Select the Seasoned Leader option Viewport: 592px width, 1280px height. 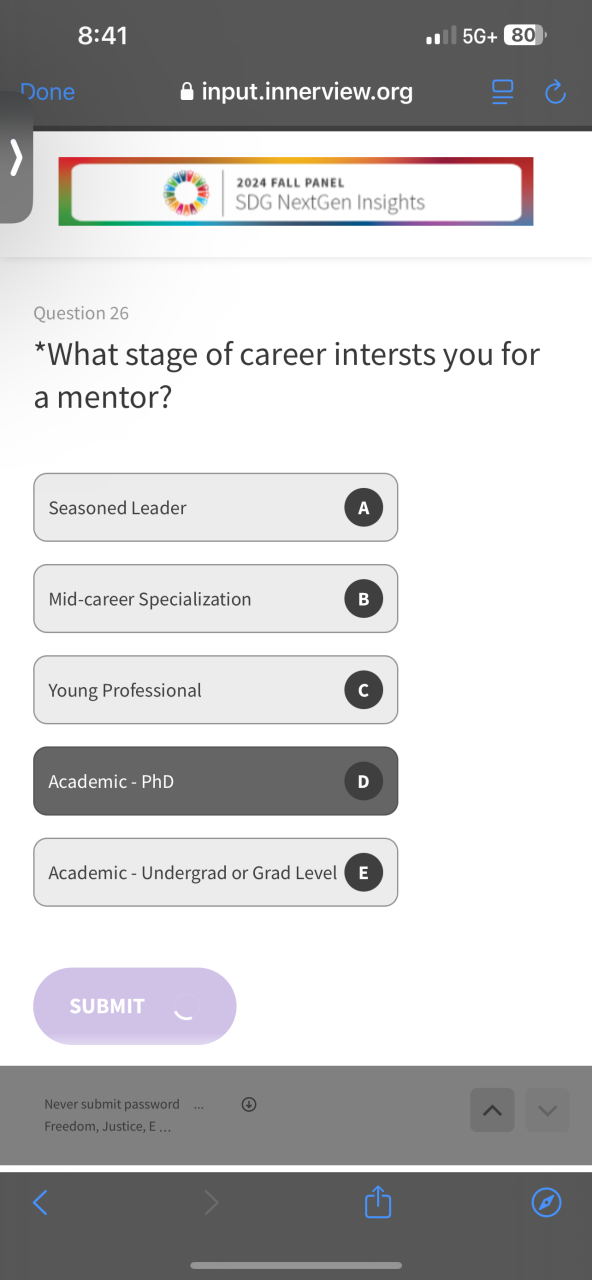coord(216,507)
